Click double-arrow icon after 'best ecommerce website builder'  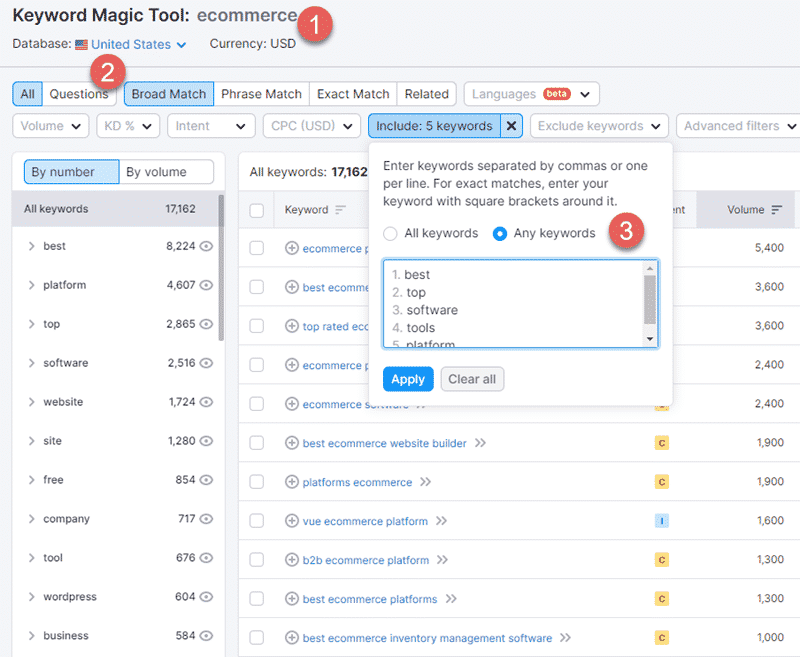481,443
